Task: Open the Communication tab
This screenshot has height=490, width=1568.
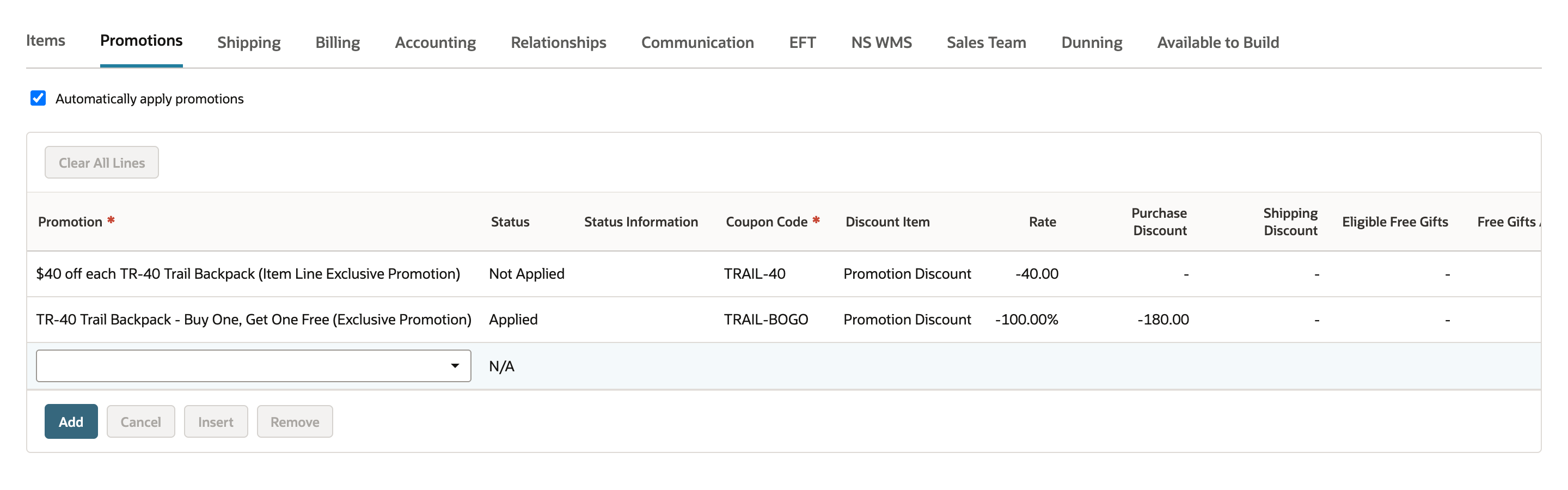Action: click(x=697, y=42)
